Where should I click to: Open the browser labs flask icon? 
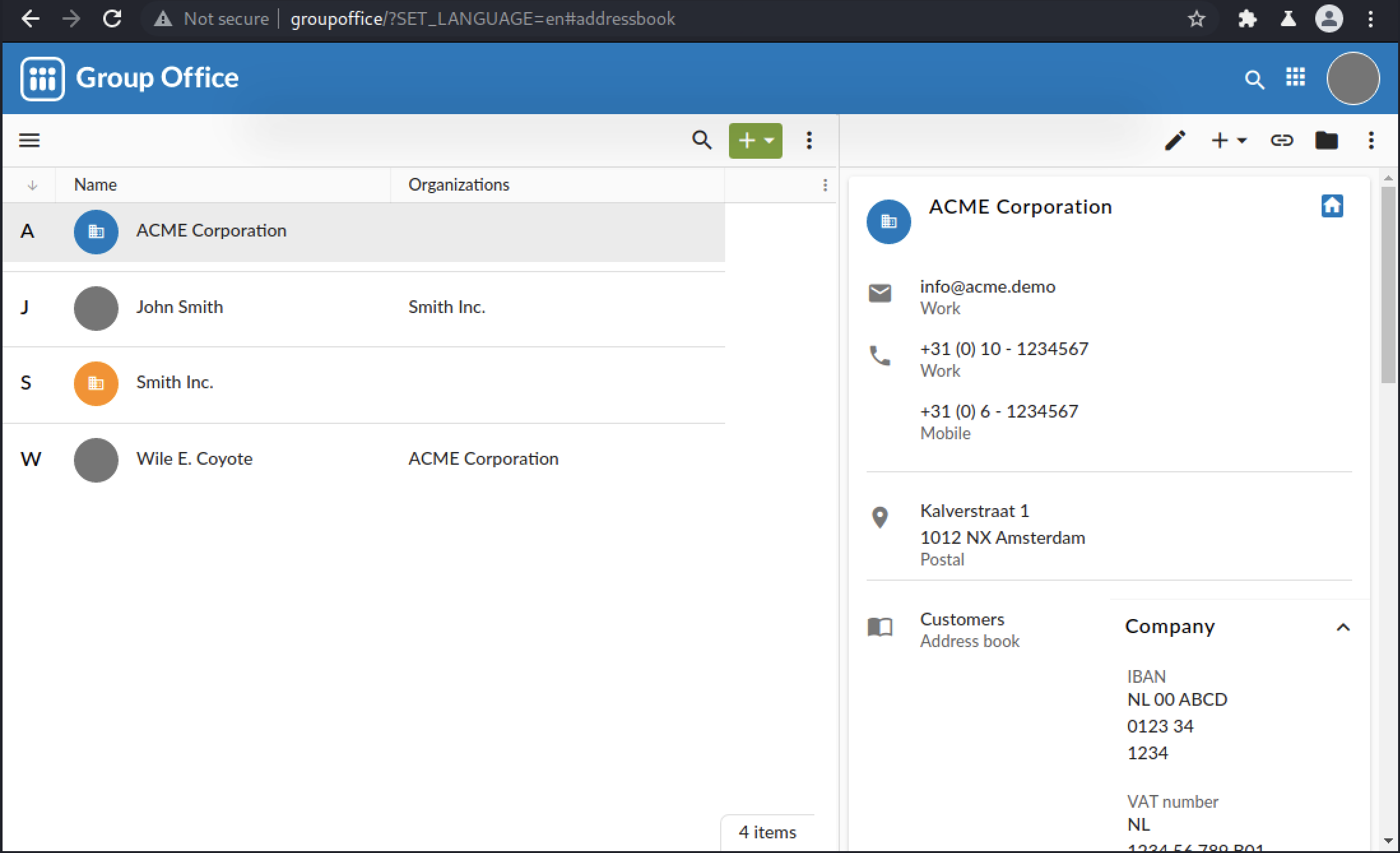[1288, 18]
